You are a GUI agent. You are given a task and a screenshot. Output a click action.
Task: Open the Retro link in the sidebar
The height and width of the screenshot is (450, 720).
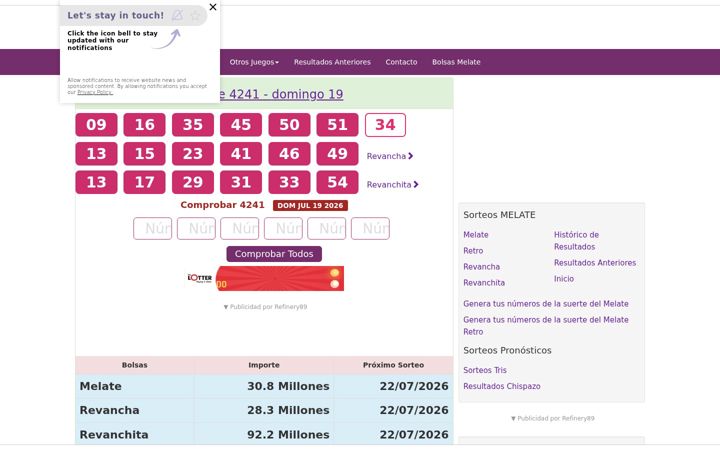pyautogui.click(x=473, y=251)
